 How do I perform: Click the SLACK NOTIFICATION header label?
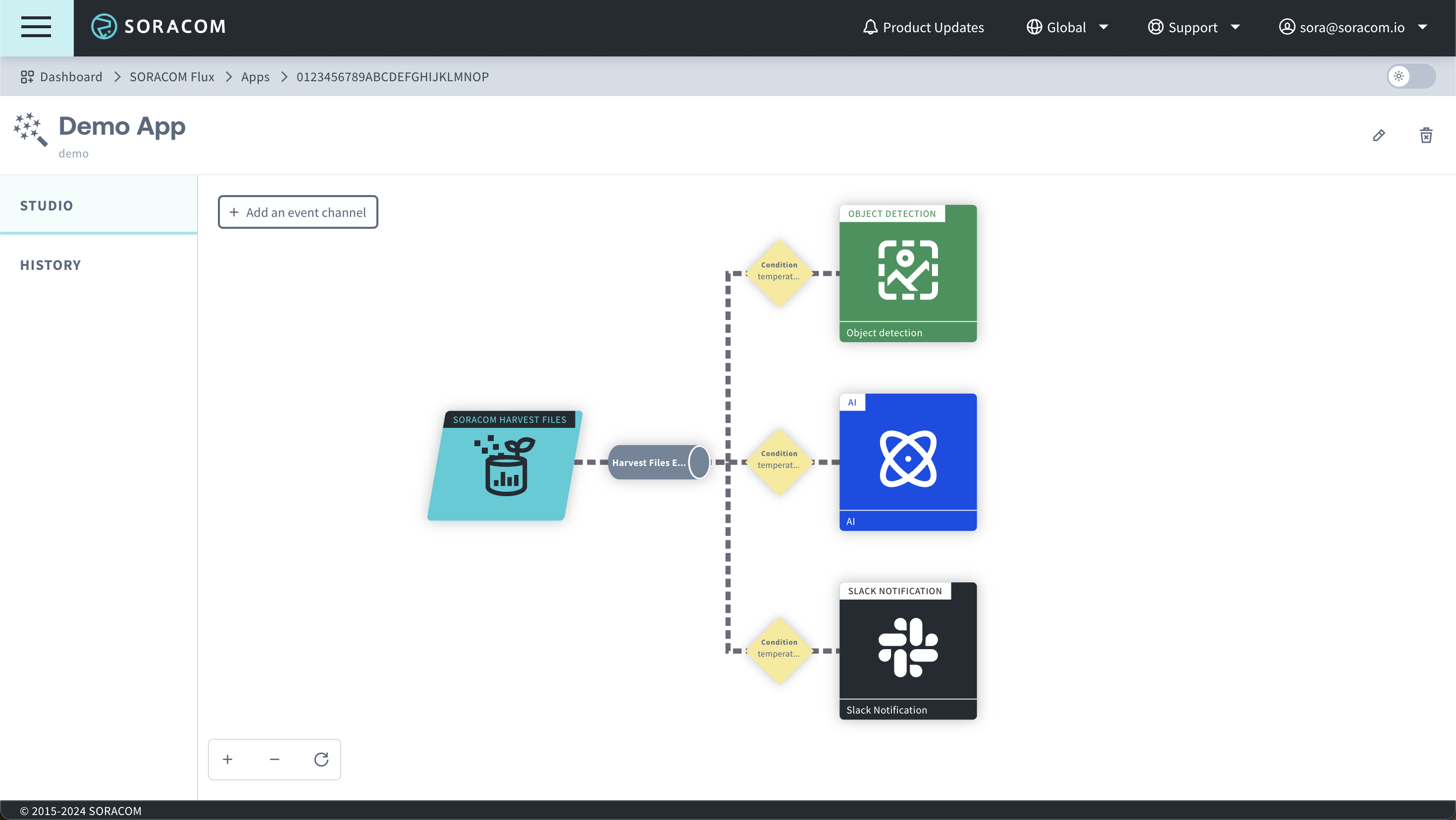coord(895,591)
